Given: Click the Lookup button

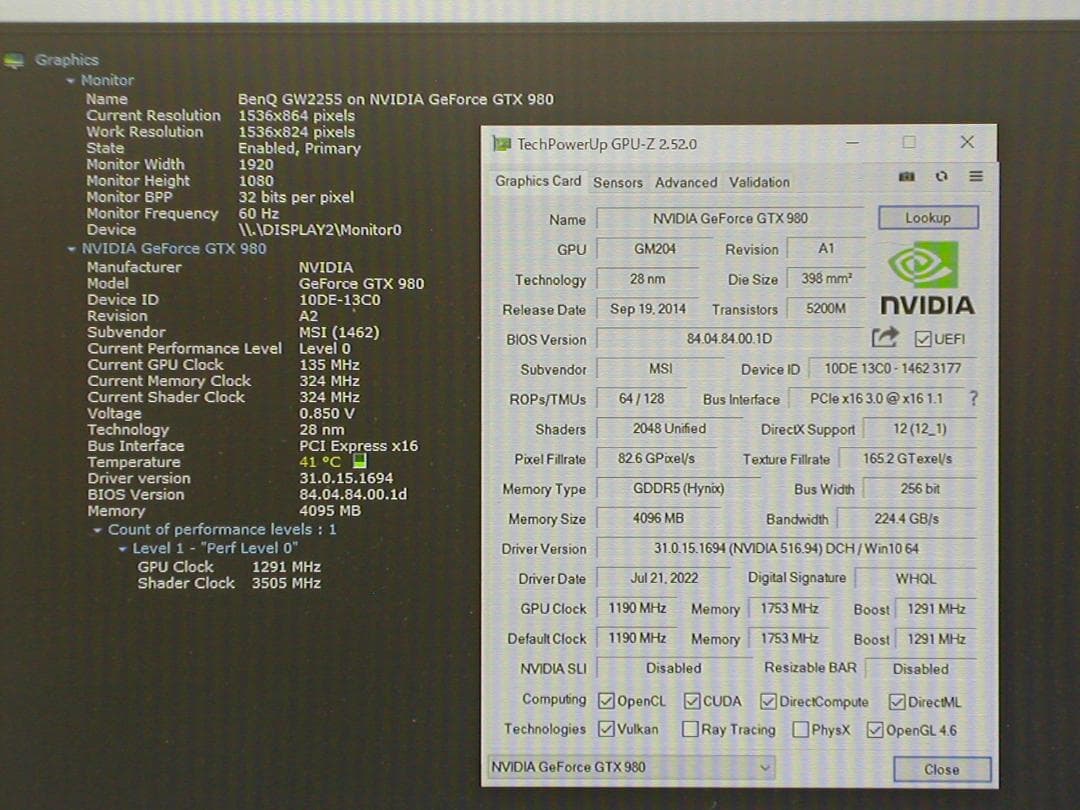Looking at the screenshot, I should coord(928,217).
